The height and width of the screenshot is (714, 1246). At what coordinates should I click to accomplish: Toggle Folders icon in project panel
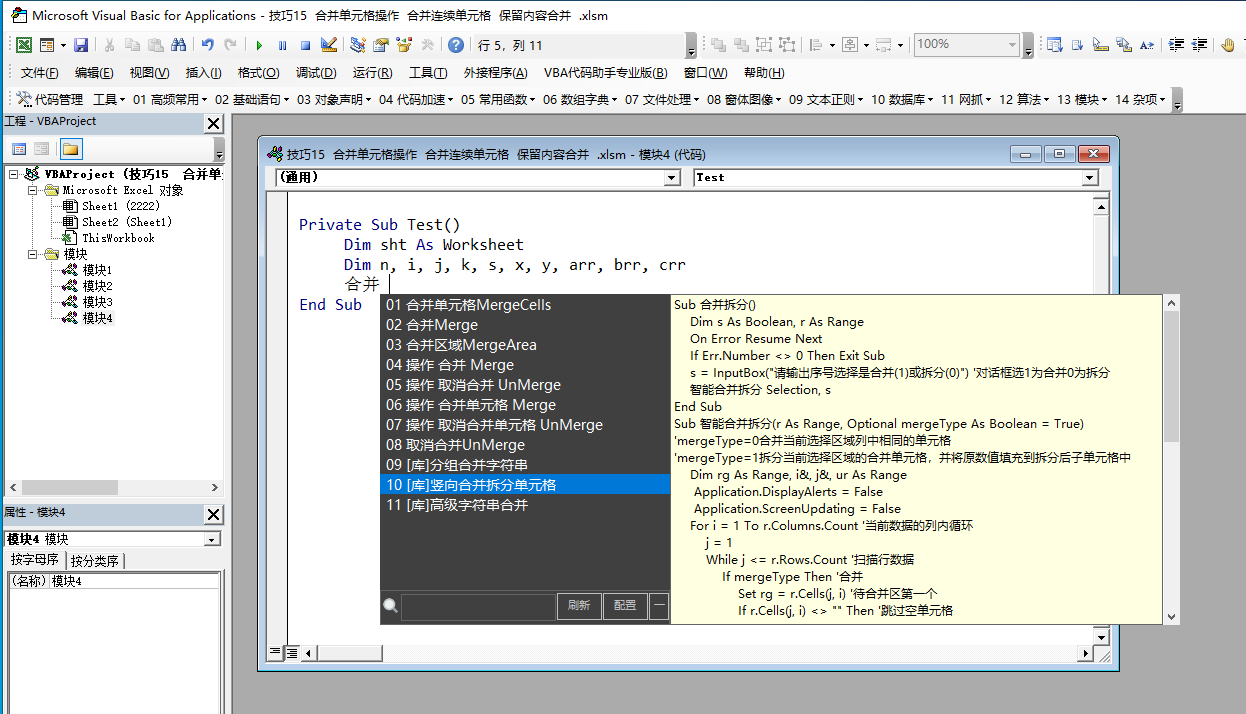point(71,149)
